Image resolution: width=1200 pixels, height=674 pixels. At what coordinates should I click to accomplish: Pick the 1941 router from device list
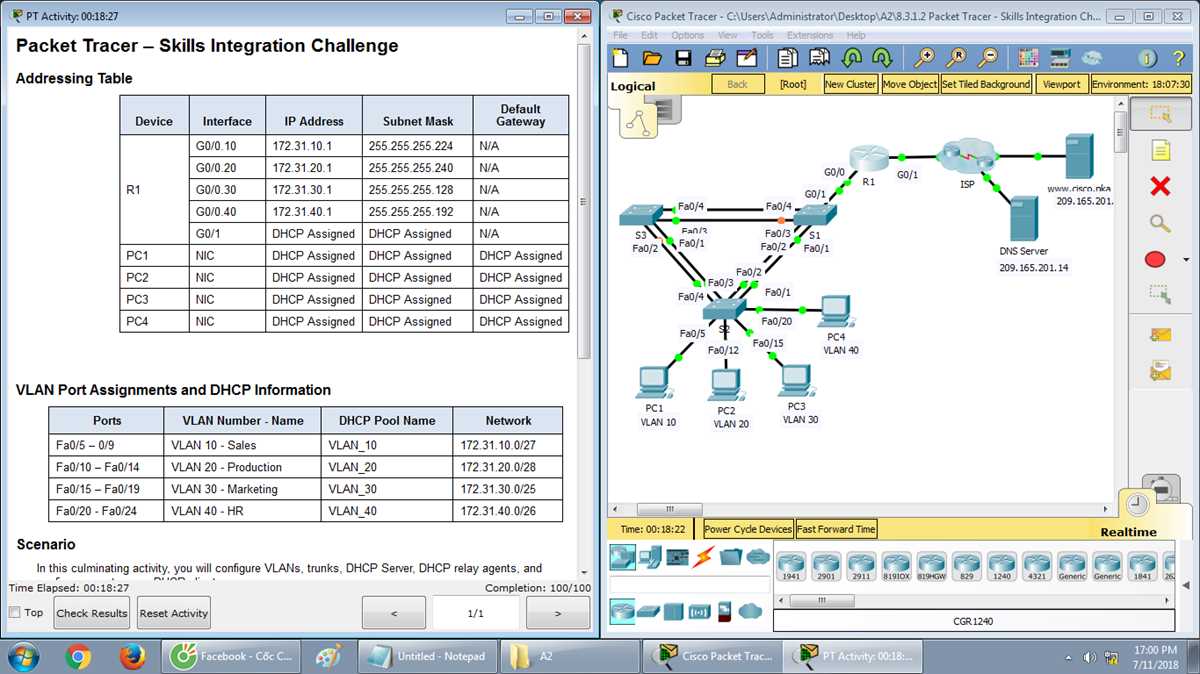(x=791, y=567)
